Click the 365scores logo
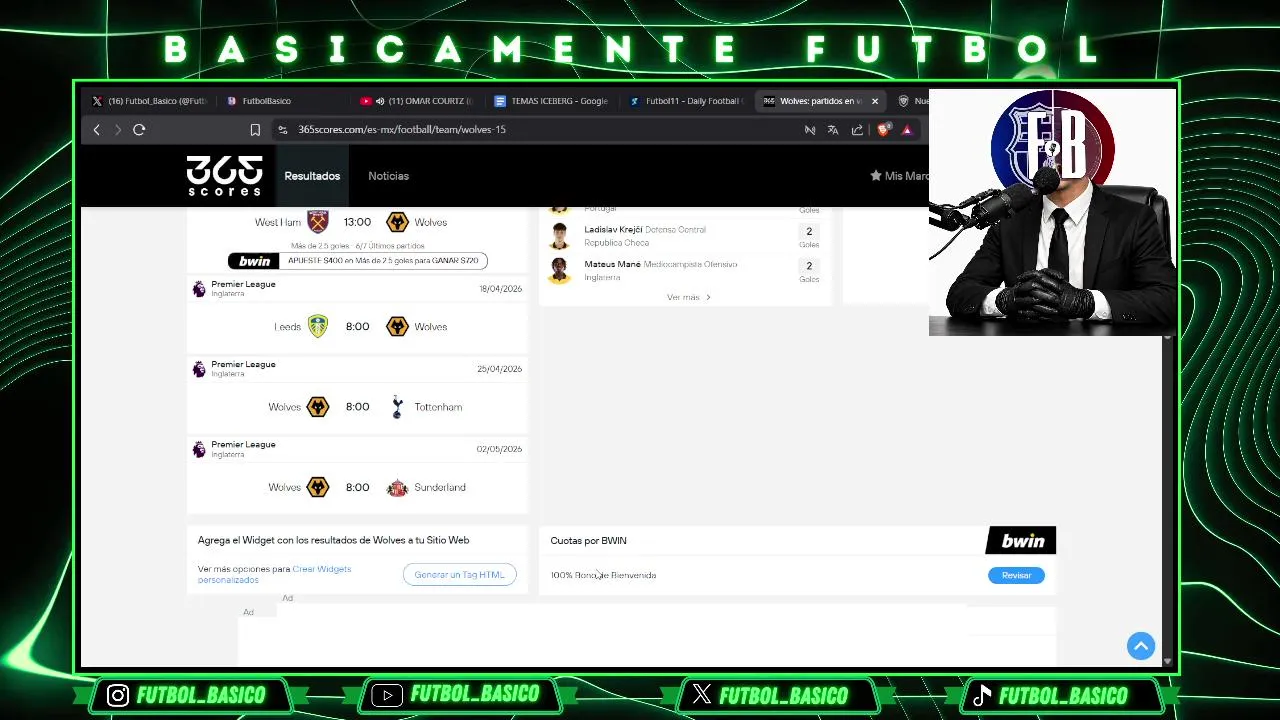 point(224,176)
